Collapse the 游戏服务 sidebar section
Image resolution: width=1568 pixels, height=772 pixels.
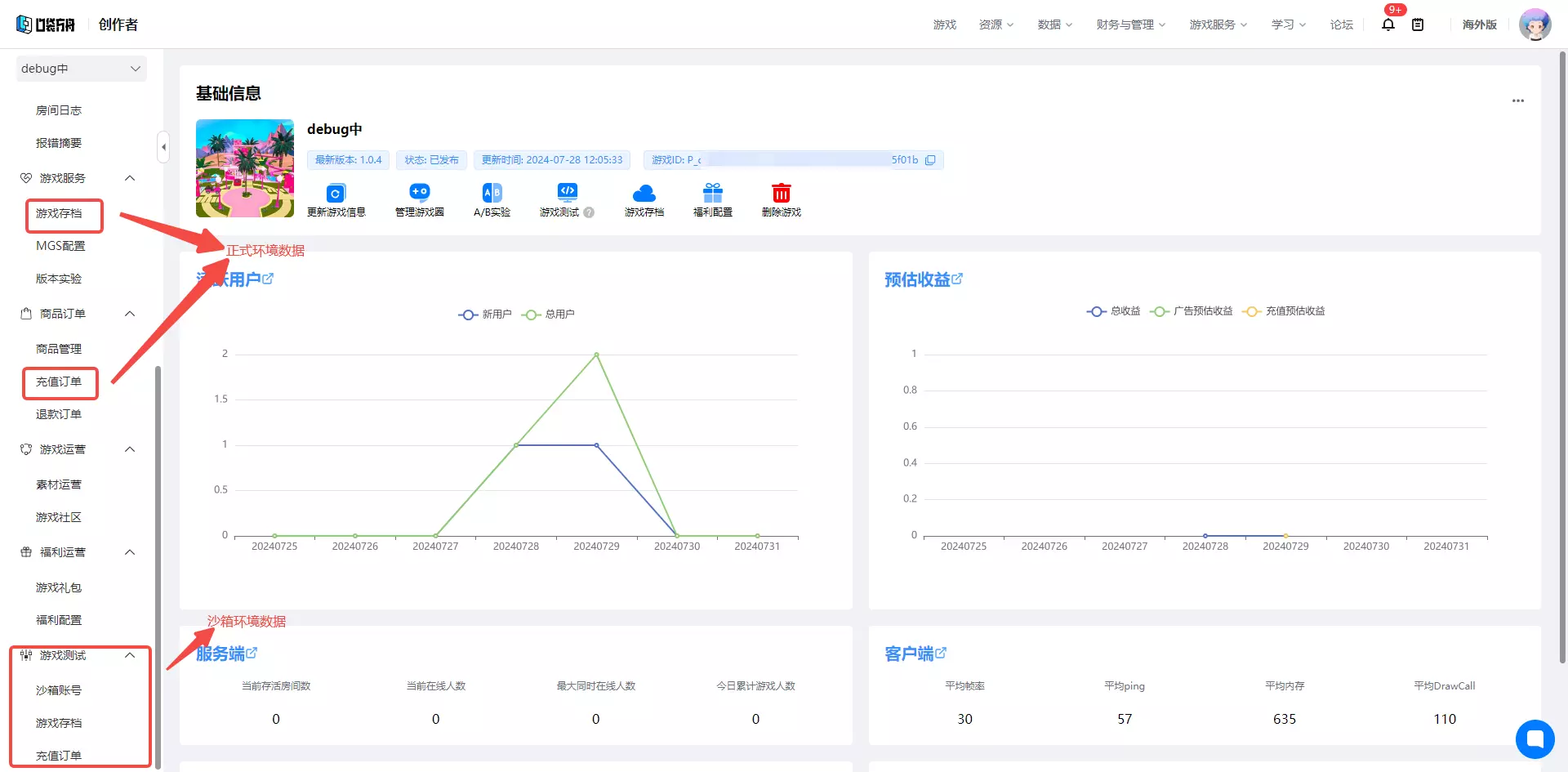coord(130,178)
